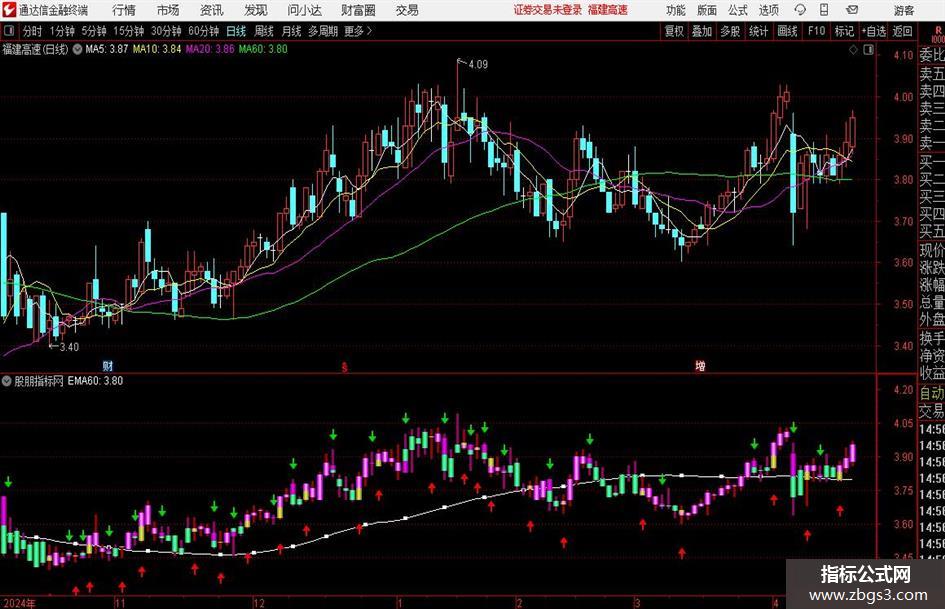Viewport: 945px width, 609px height.
Task: Toggle the left sidebar panel icon
Action: [x=8, y=31]
